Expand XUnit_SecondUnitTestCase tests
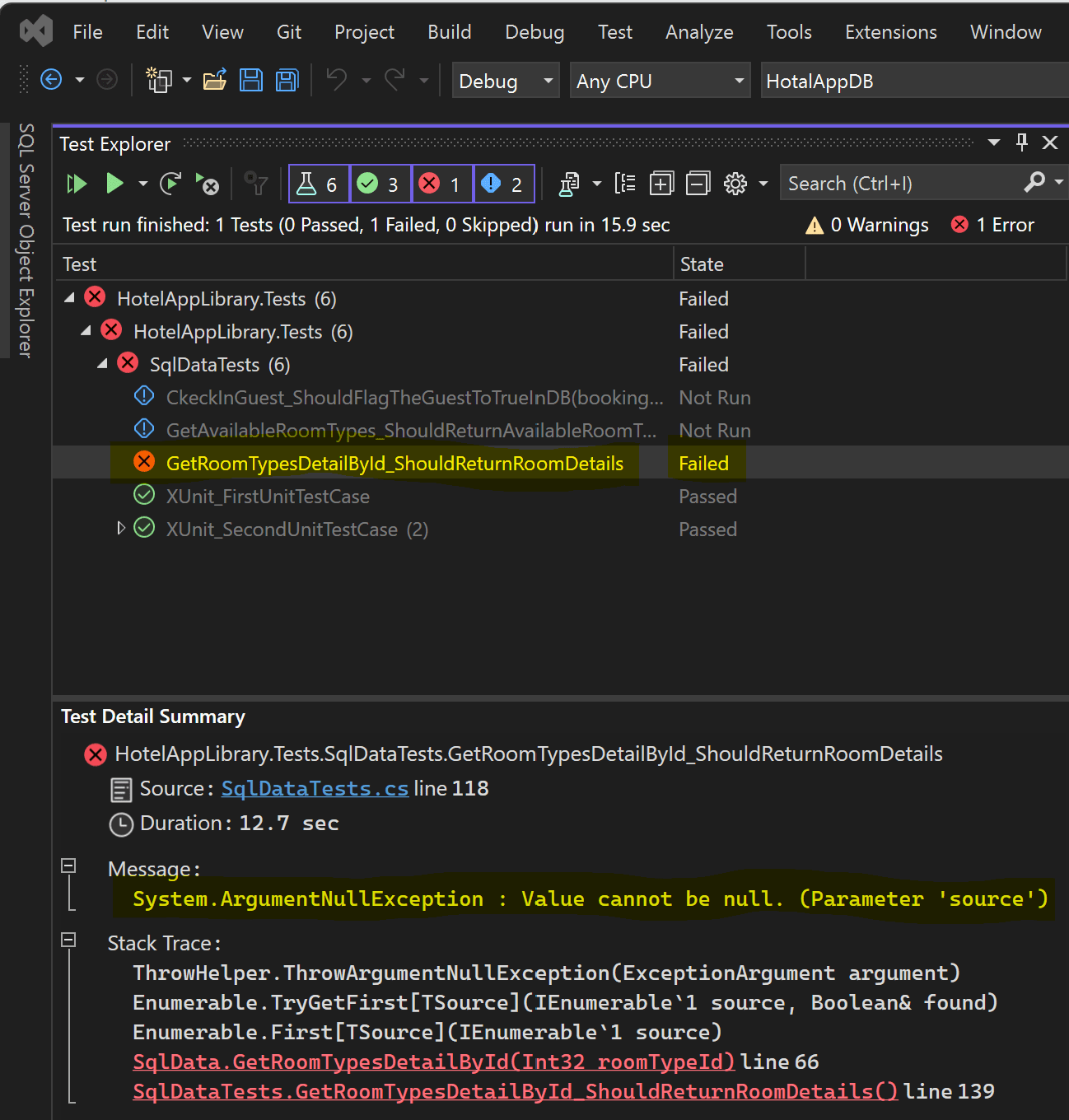 click(120, 528)
